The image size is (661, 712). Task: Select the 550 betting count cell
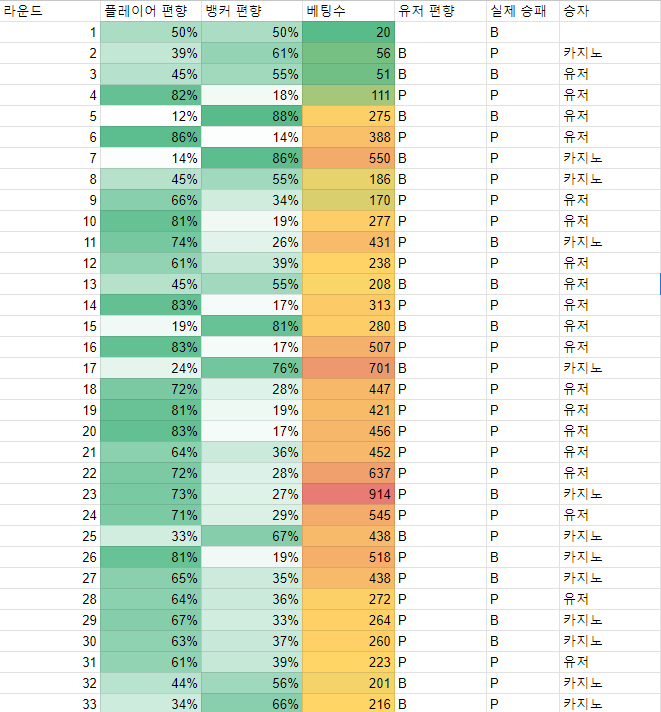[349, 158]
